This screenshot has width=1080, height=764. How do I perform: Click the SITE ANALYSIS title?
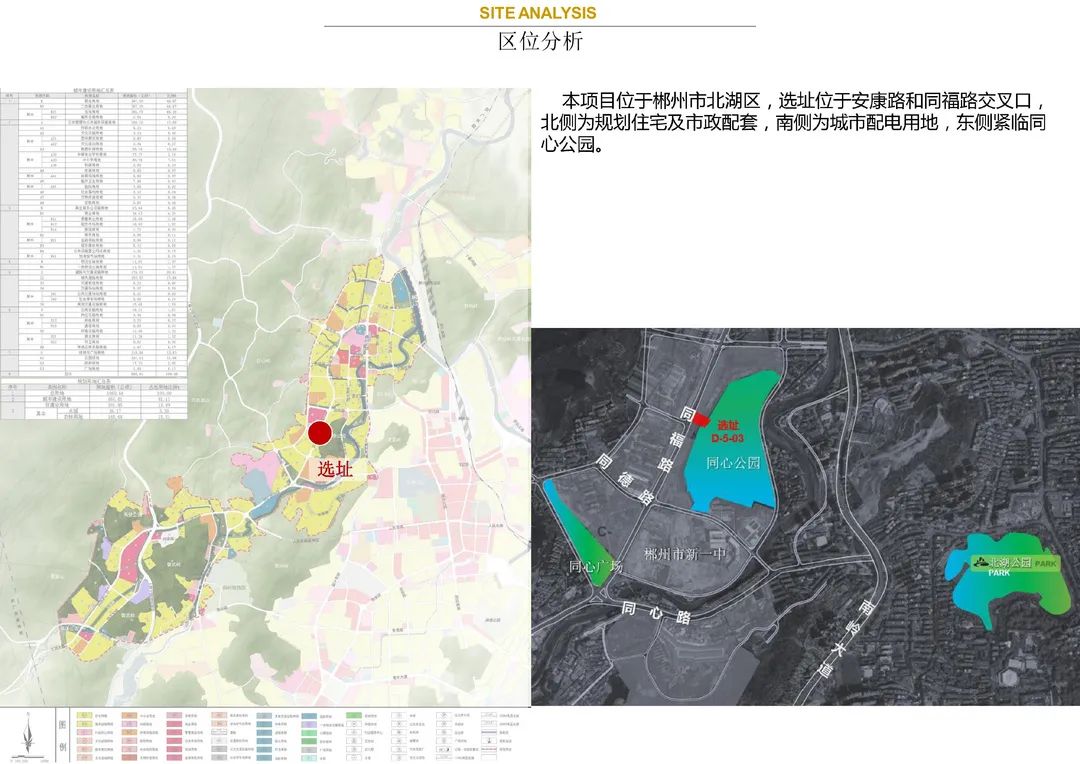[x=538, y=12]
